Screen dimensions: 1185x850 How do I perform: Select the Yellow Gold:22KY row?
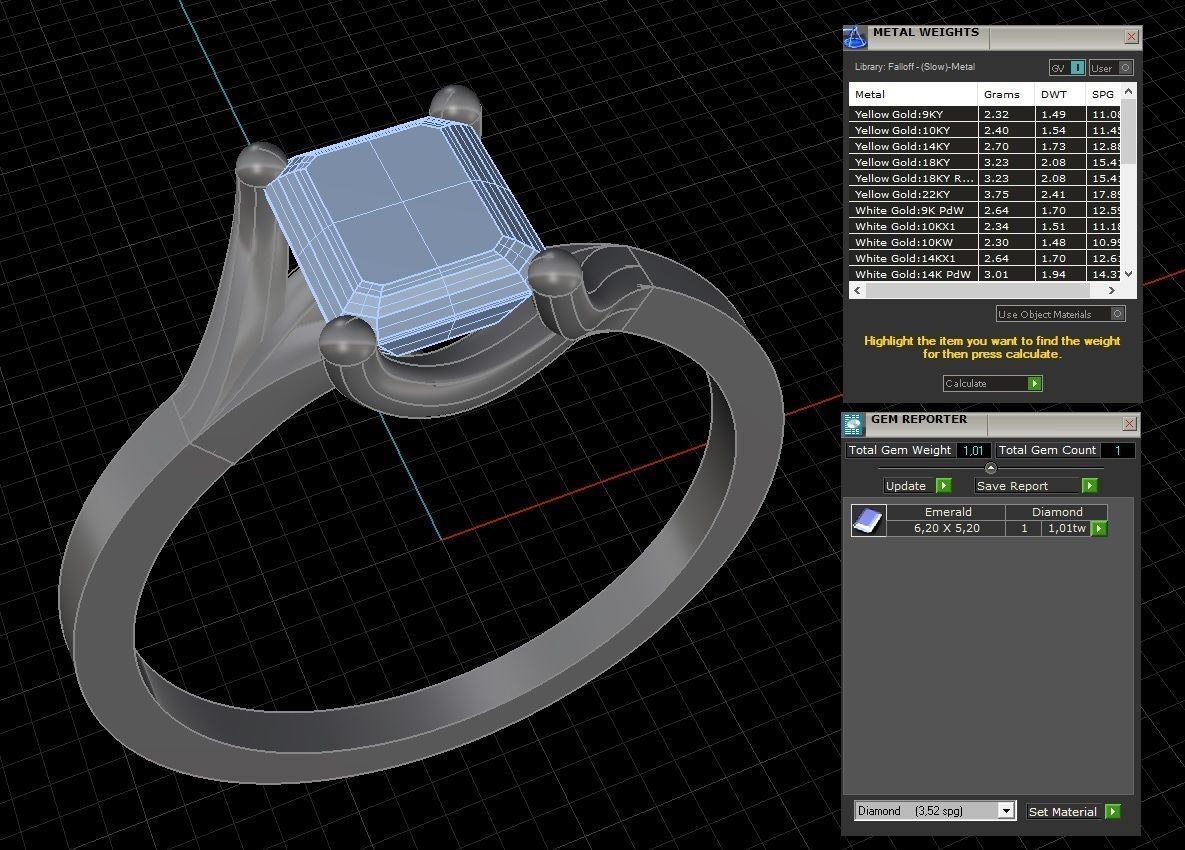[985, 194]
